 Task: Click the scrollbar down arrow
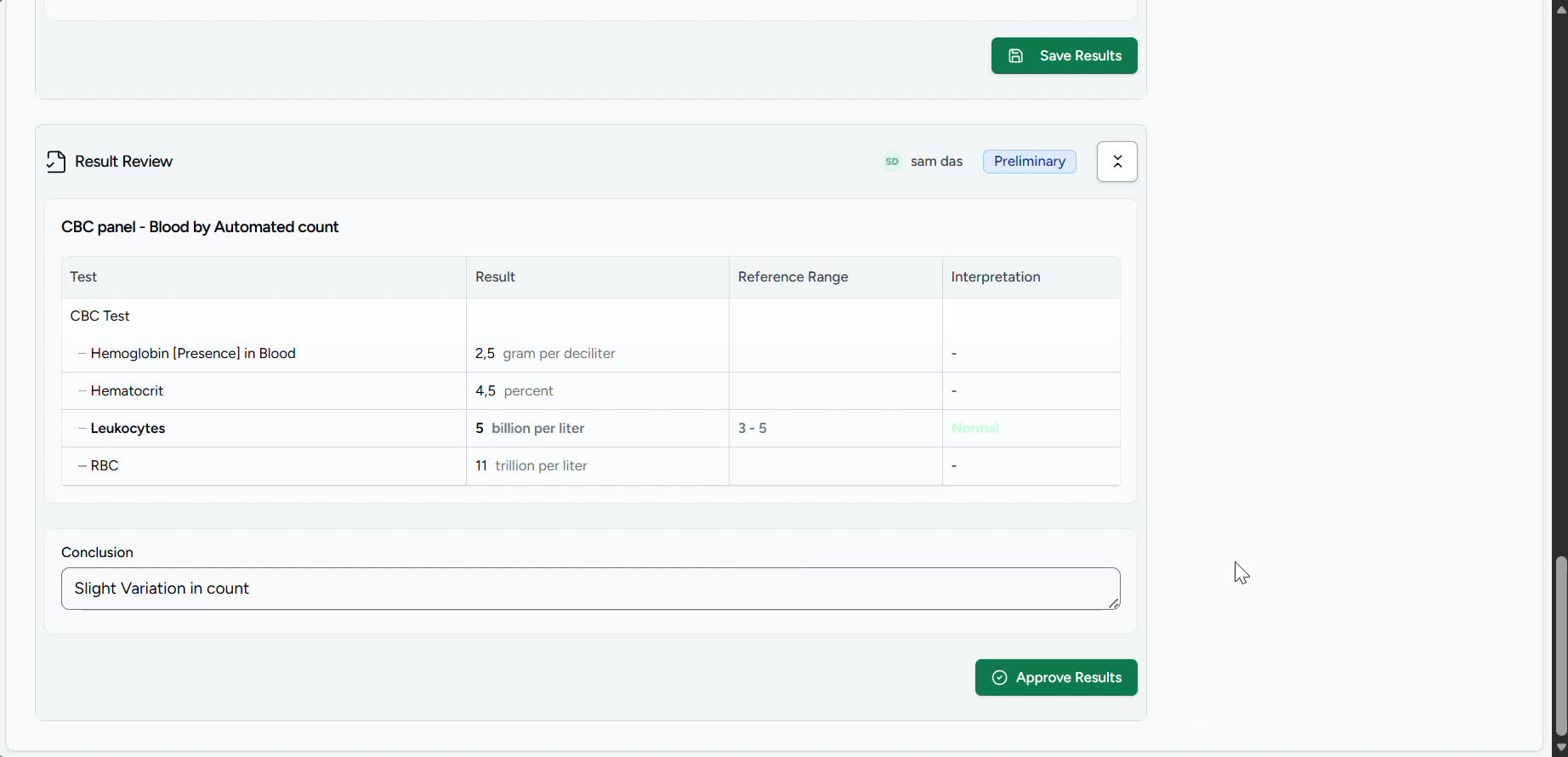tap(1560, 748)
